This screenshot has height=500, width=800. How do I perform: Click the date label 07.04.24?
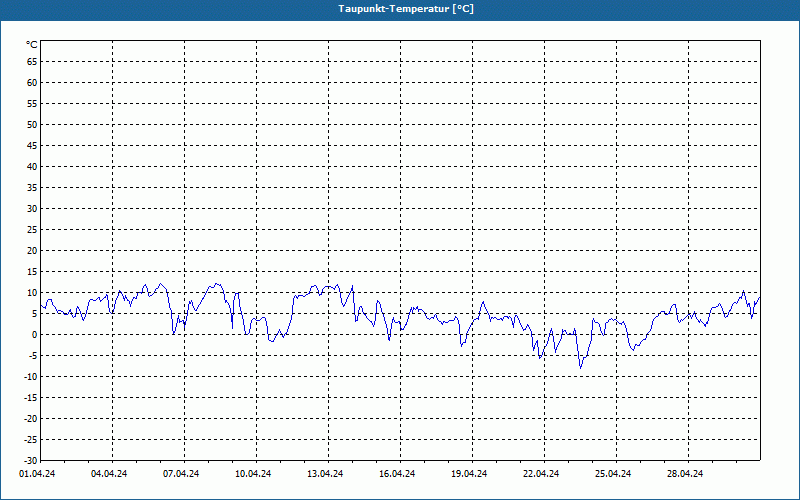pyautogui.click(x=181, y=474)
